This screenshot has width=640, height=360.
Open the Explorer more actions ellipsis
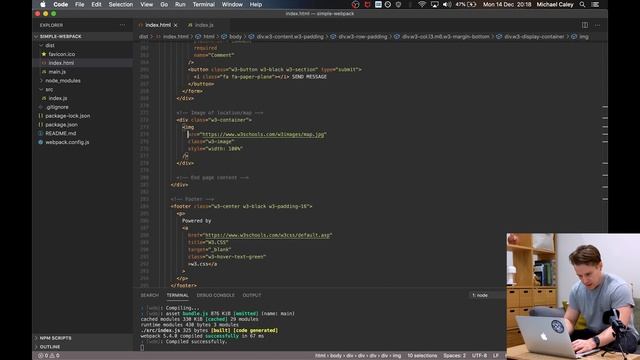(x=122, y=25)
